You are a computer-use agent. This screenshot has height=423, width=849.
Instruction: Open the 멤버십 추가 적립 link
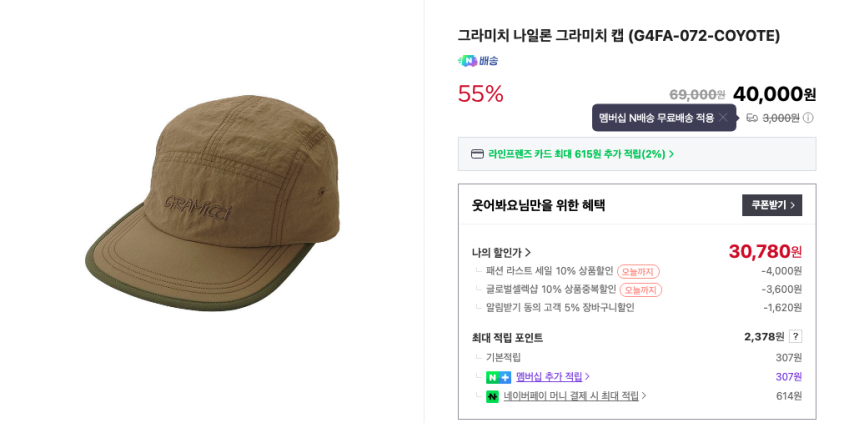point(552,377)
